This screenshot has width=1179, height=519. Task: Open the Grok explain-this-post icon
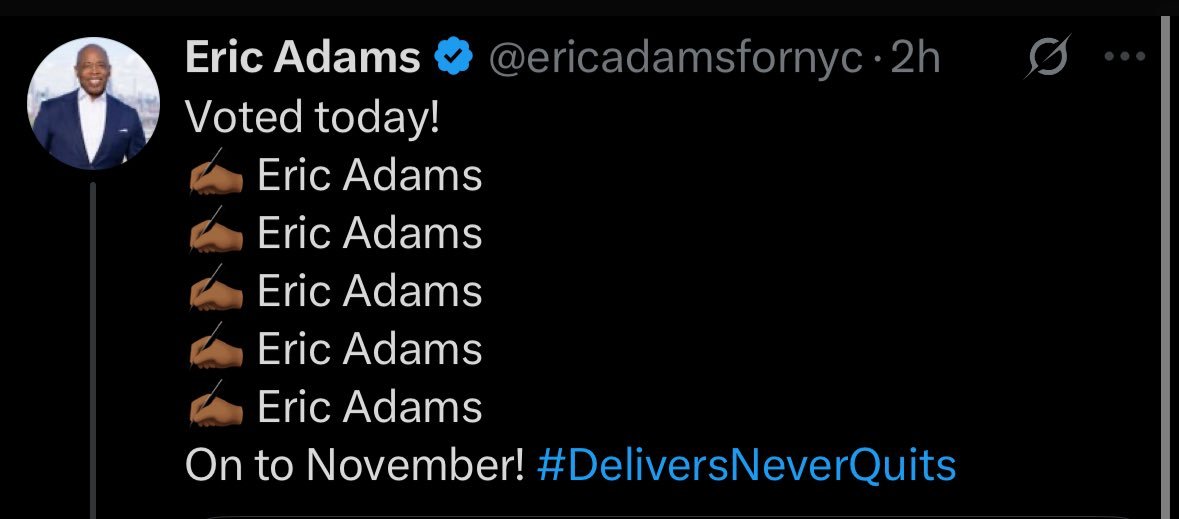(1047, 56)
